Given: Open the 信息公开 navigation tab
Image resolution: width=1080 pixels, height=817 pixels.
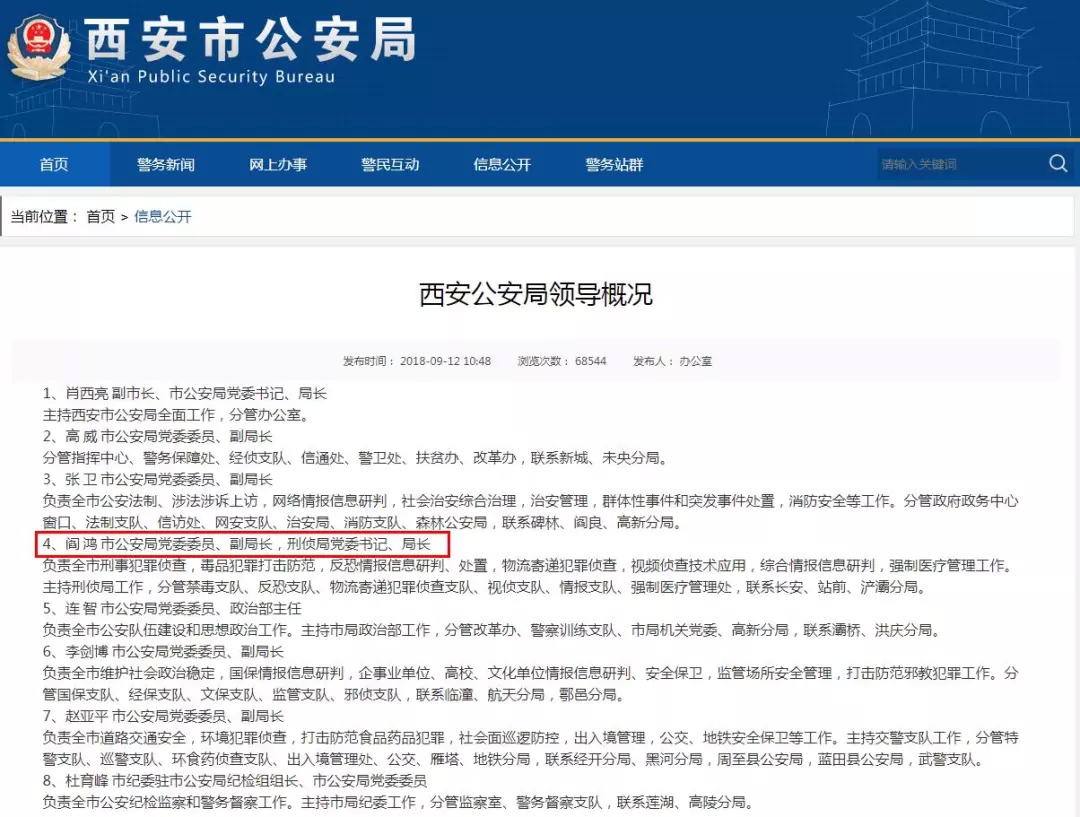Looking at the screenshot, I should (x=502, y=164).
